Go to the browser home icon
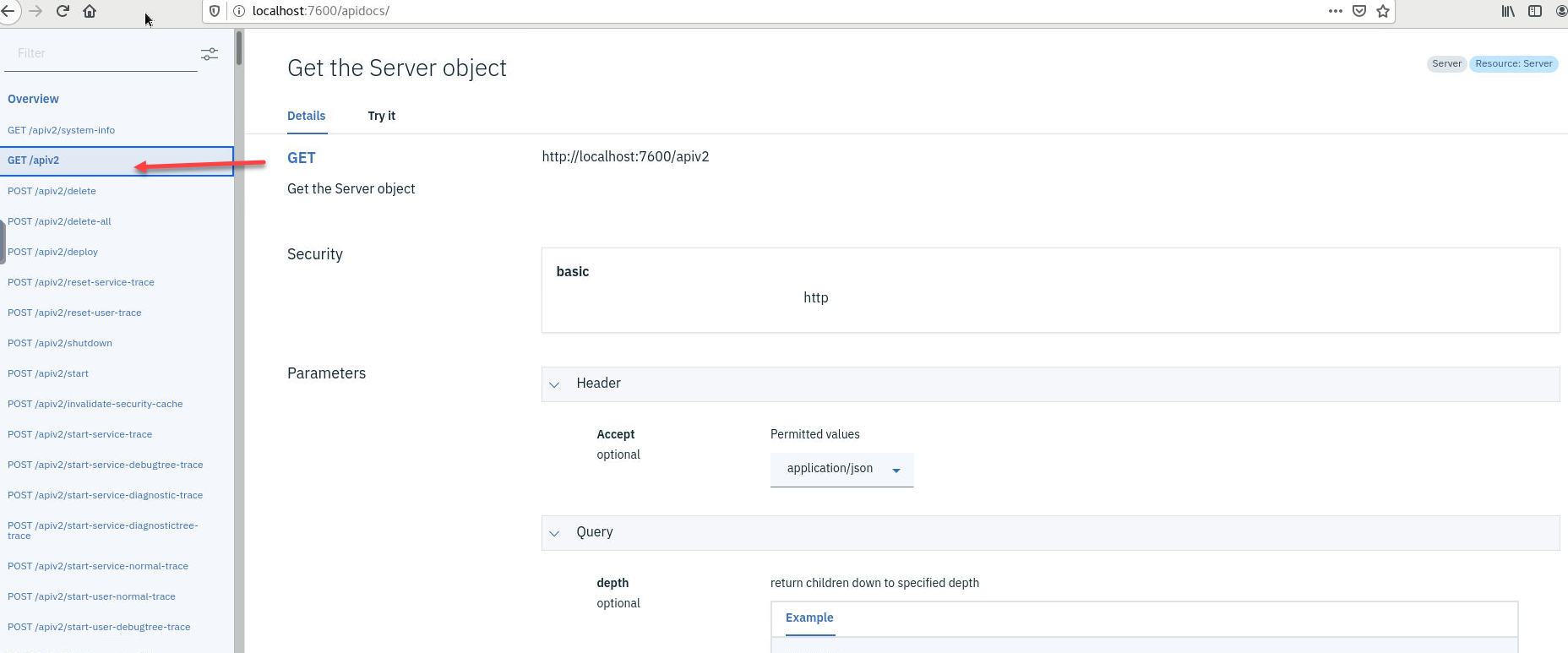This screenshot has height=653, width=1568. 90,11
